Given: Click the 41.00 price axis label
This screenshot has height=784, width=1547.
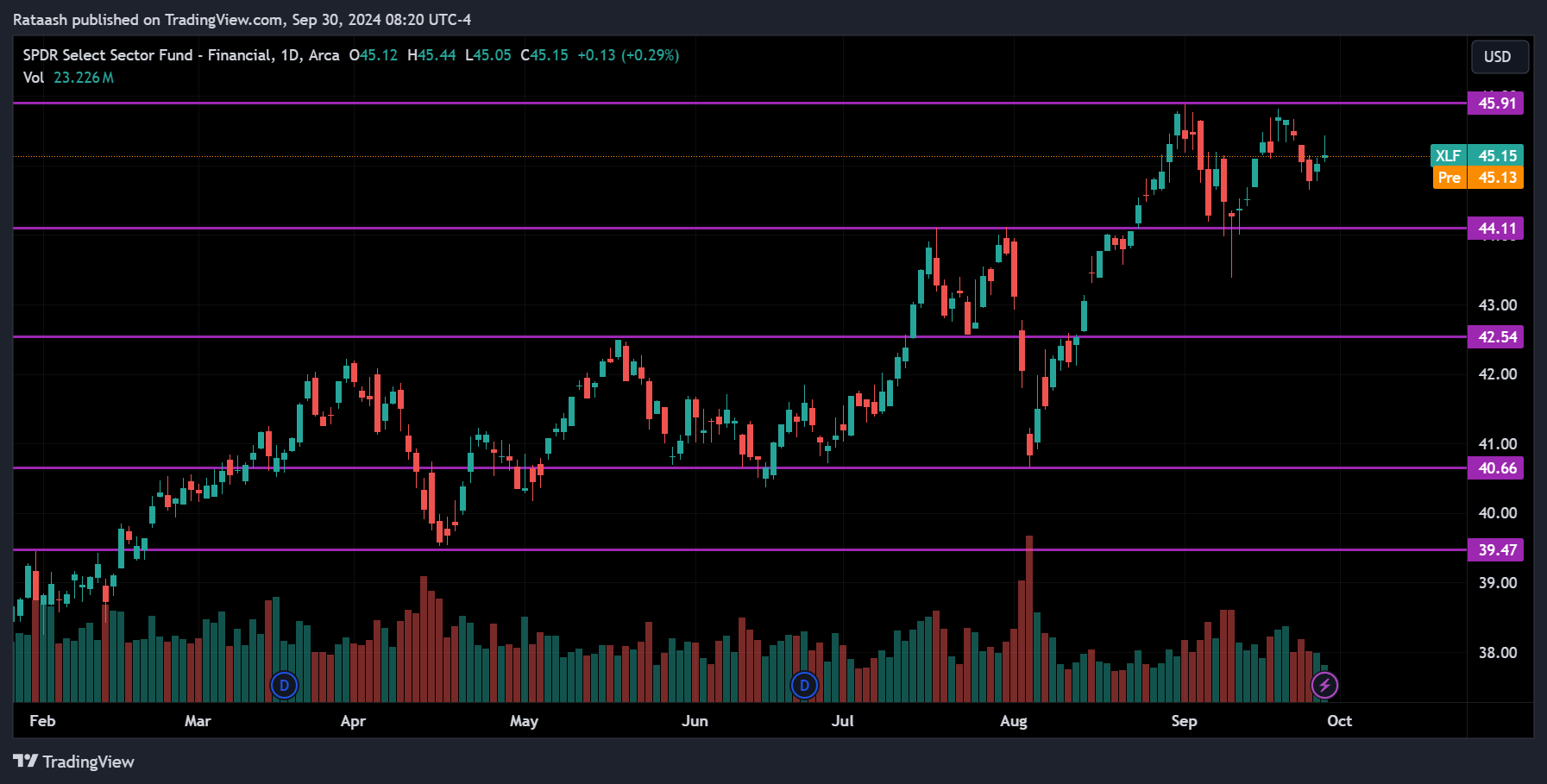Looking at the screenshot, I should coord(1498,444).
